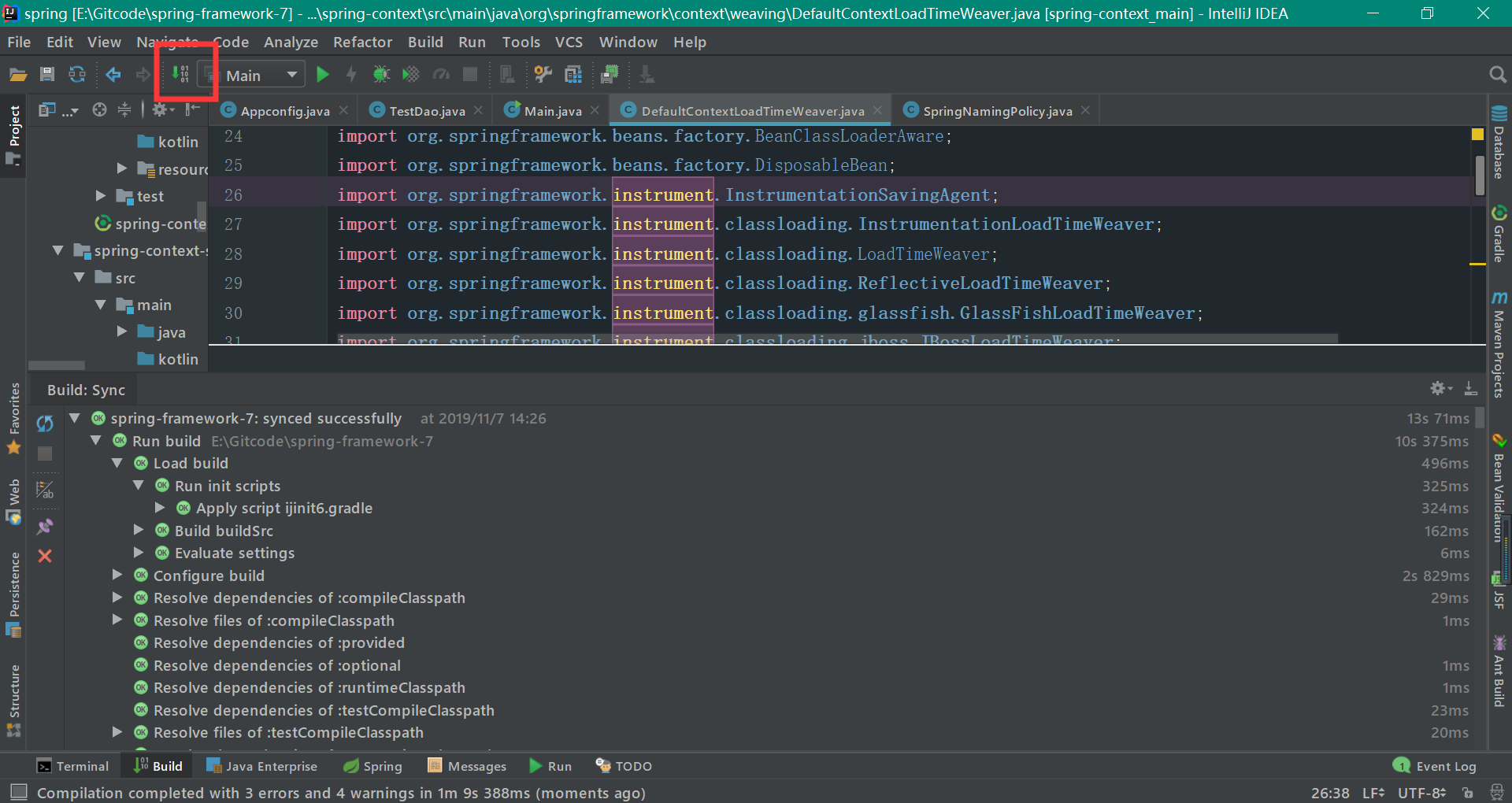Collapse the Run build node
The height and width of the screenshot is (803, 1512).
tap(96, 441)
